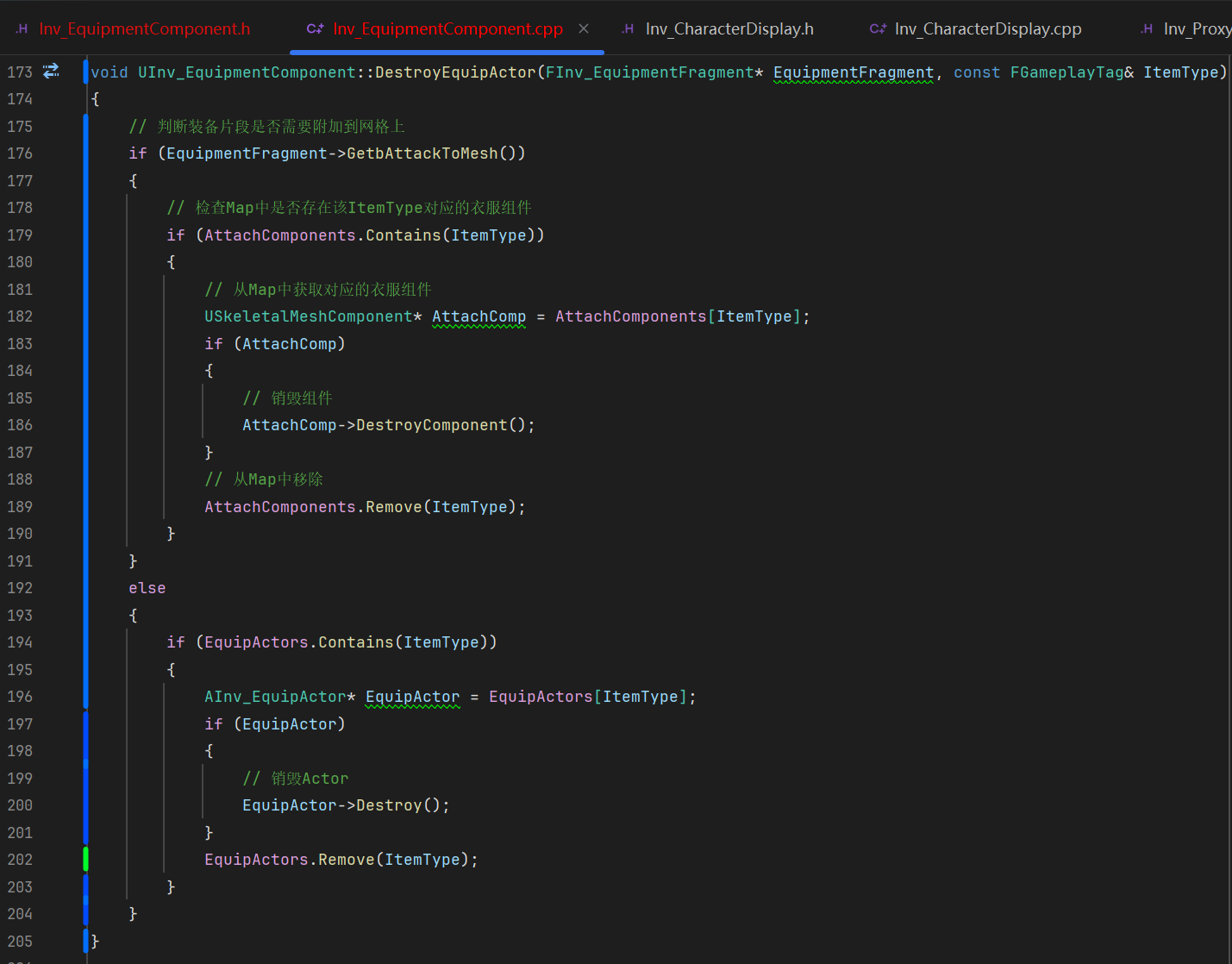Click the DestroyEquipActor function name
The image size is (1232, 964).
pyautogui.click(x=455, y=72)
